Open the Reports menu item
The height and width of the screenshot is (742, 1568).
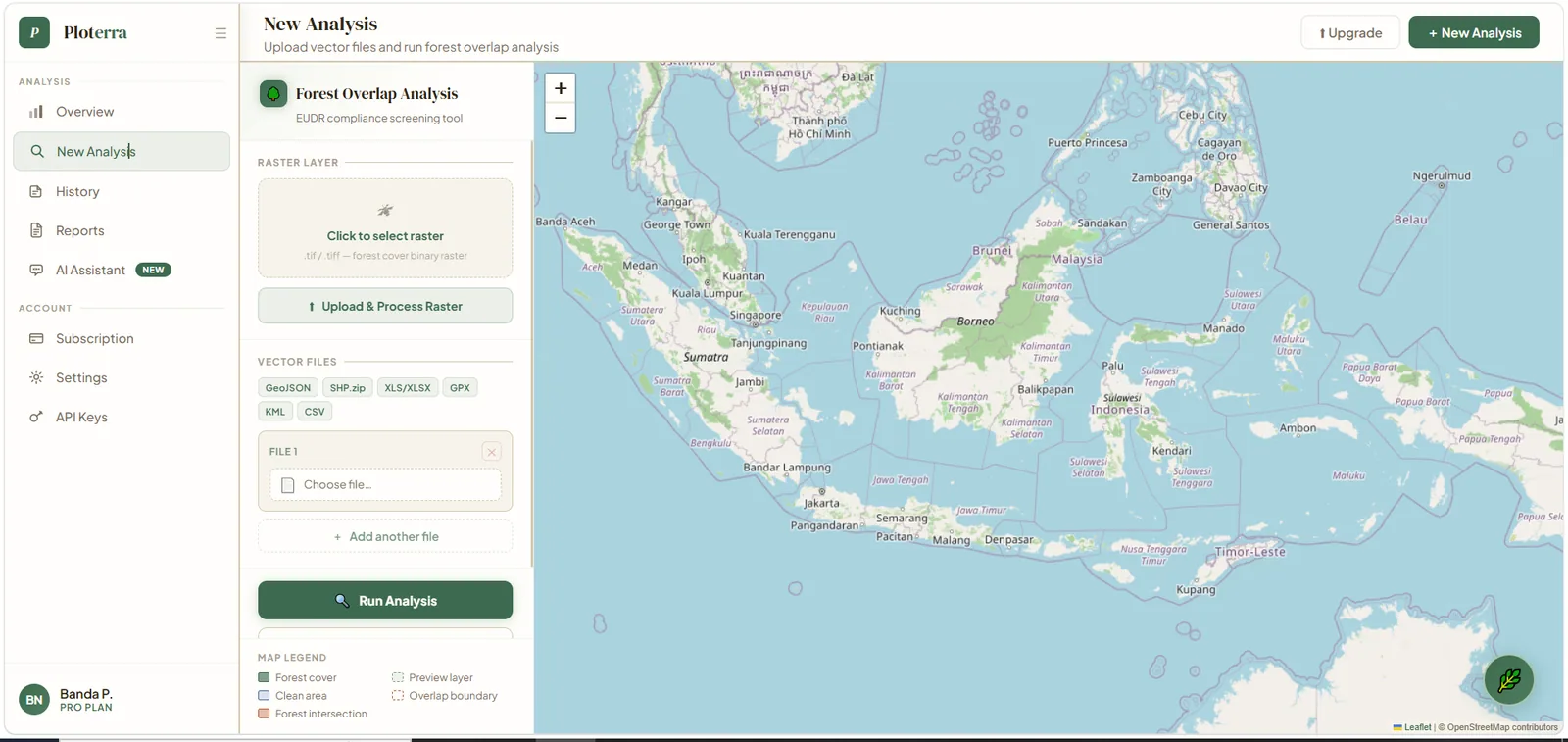pos(122,230)
